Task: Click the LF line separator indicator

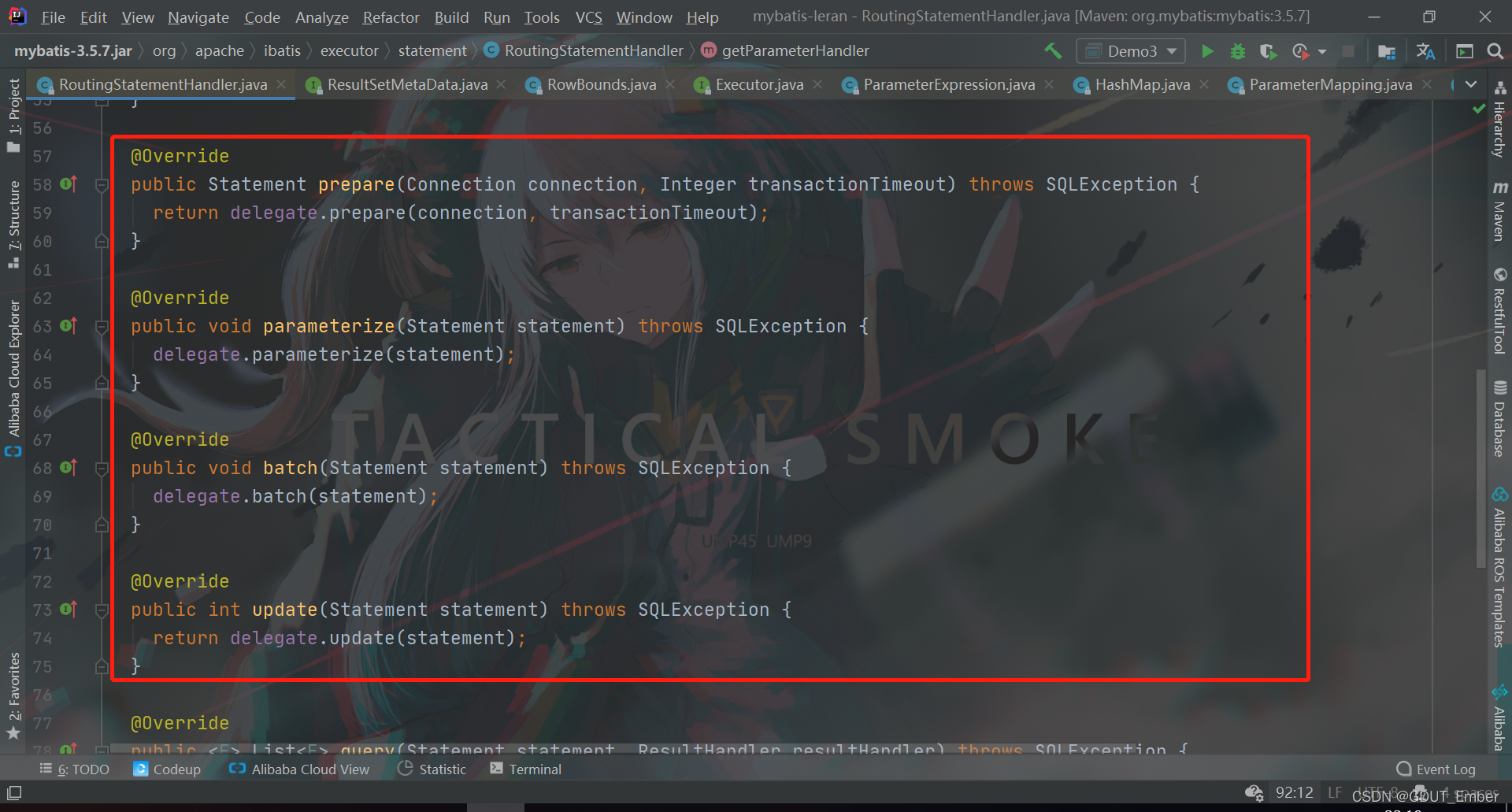Action: [x=1335, y=792]
